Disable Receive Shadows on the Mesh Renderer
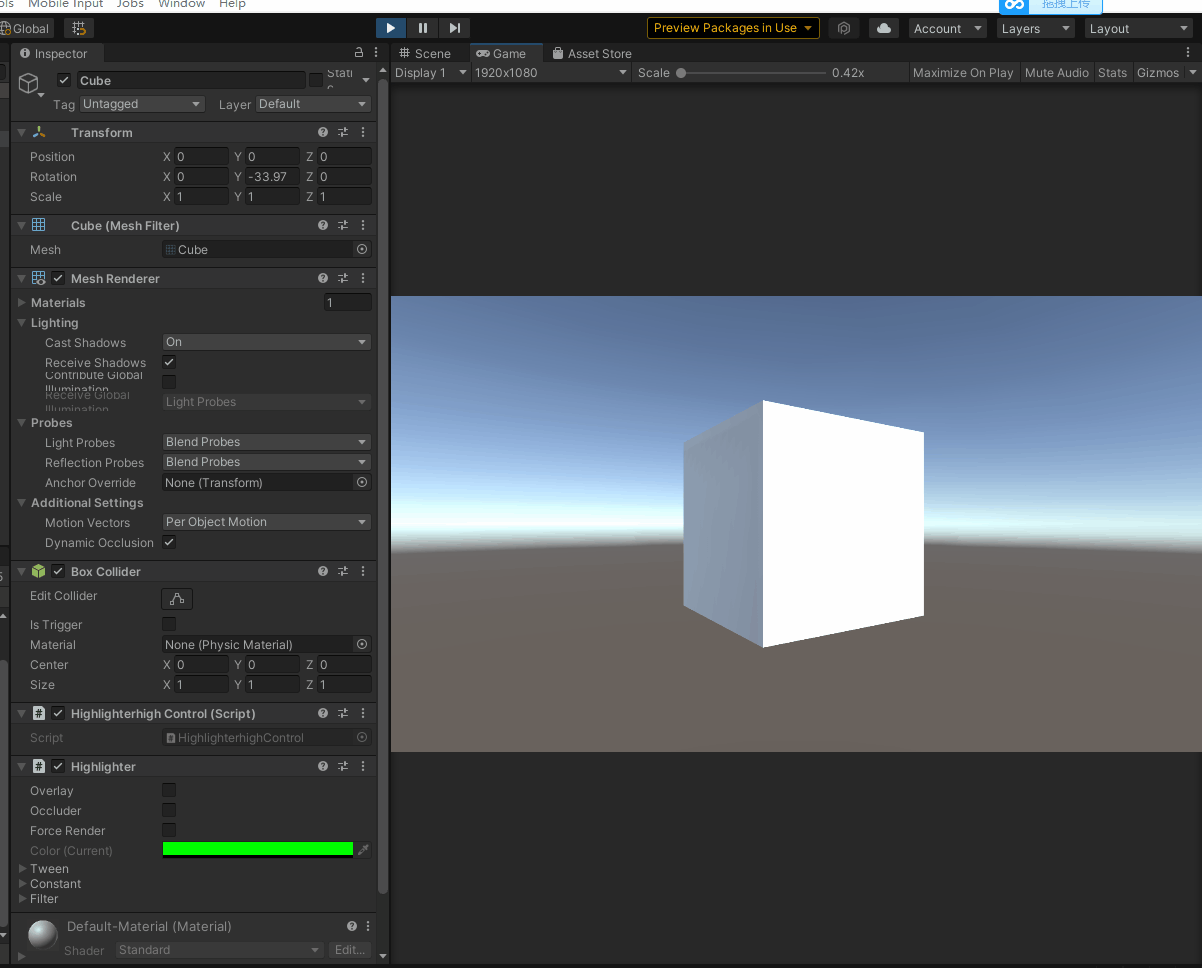 tap(168, 362)
